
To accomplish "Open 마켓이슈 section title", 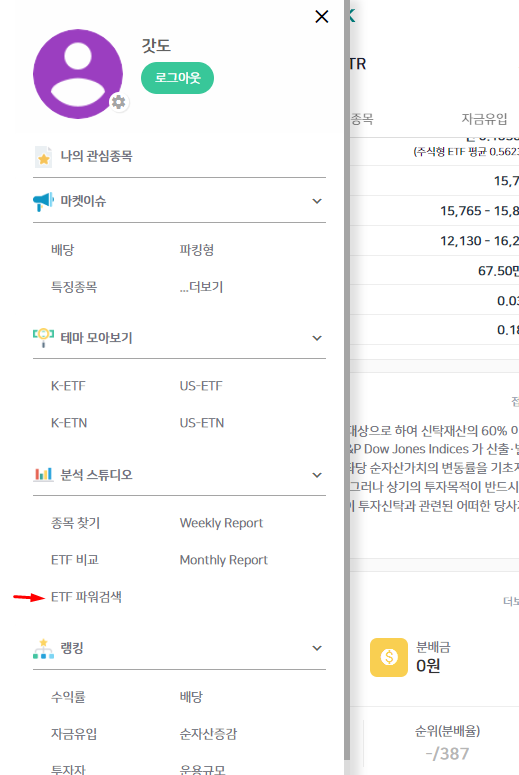I will (x=83, y=201).
